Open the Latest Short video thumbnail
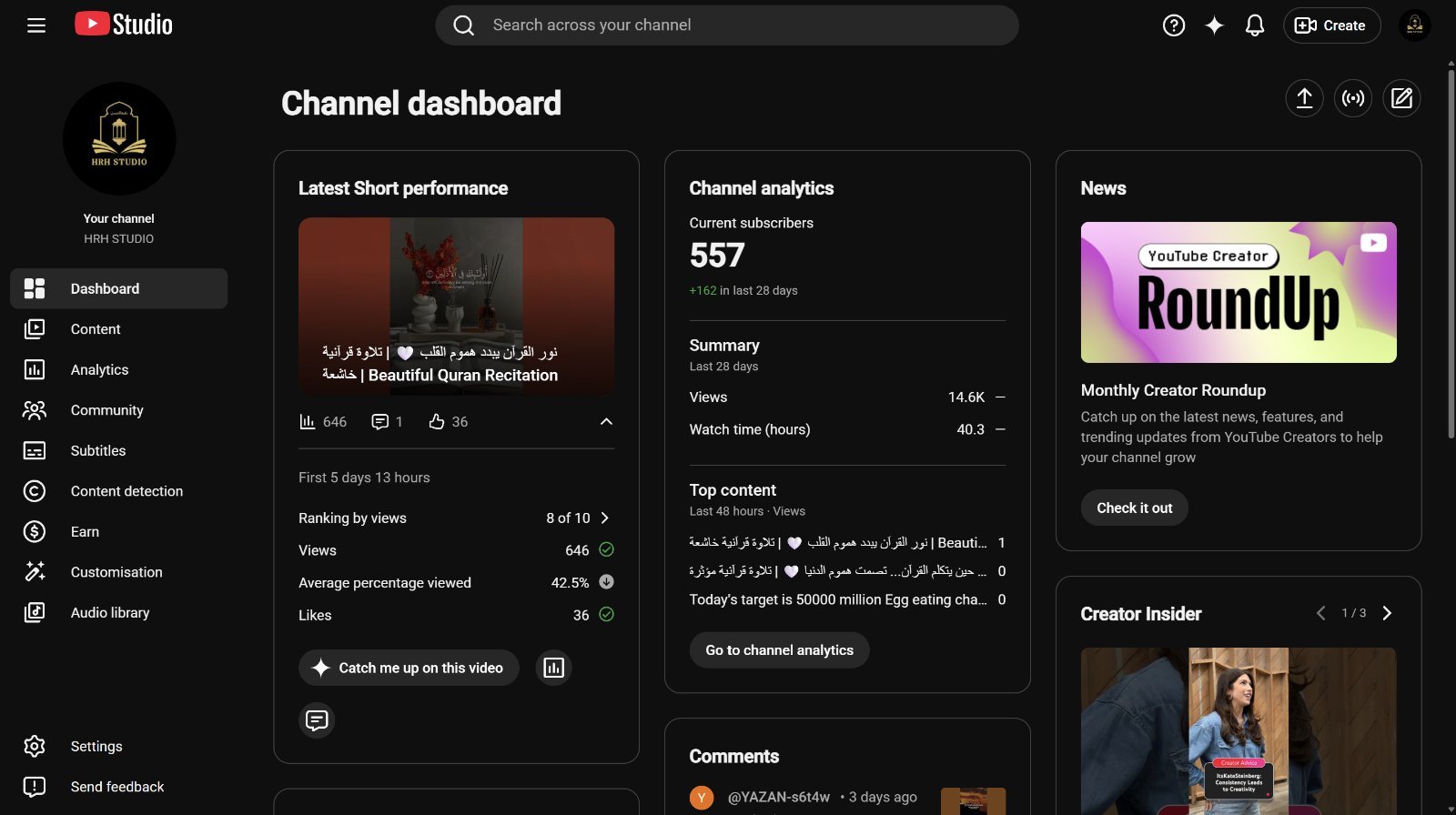This screenshot has height=815, width=1456. tap(456, 307)
